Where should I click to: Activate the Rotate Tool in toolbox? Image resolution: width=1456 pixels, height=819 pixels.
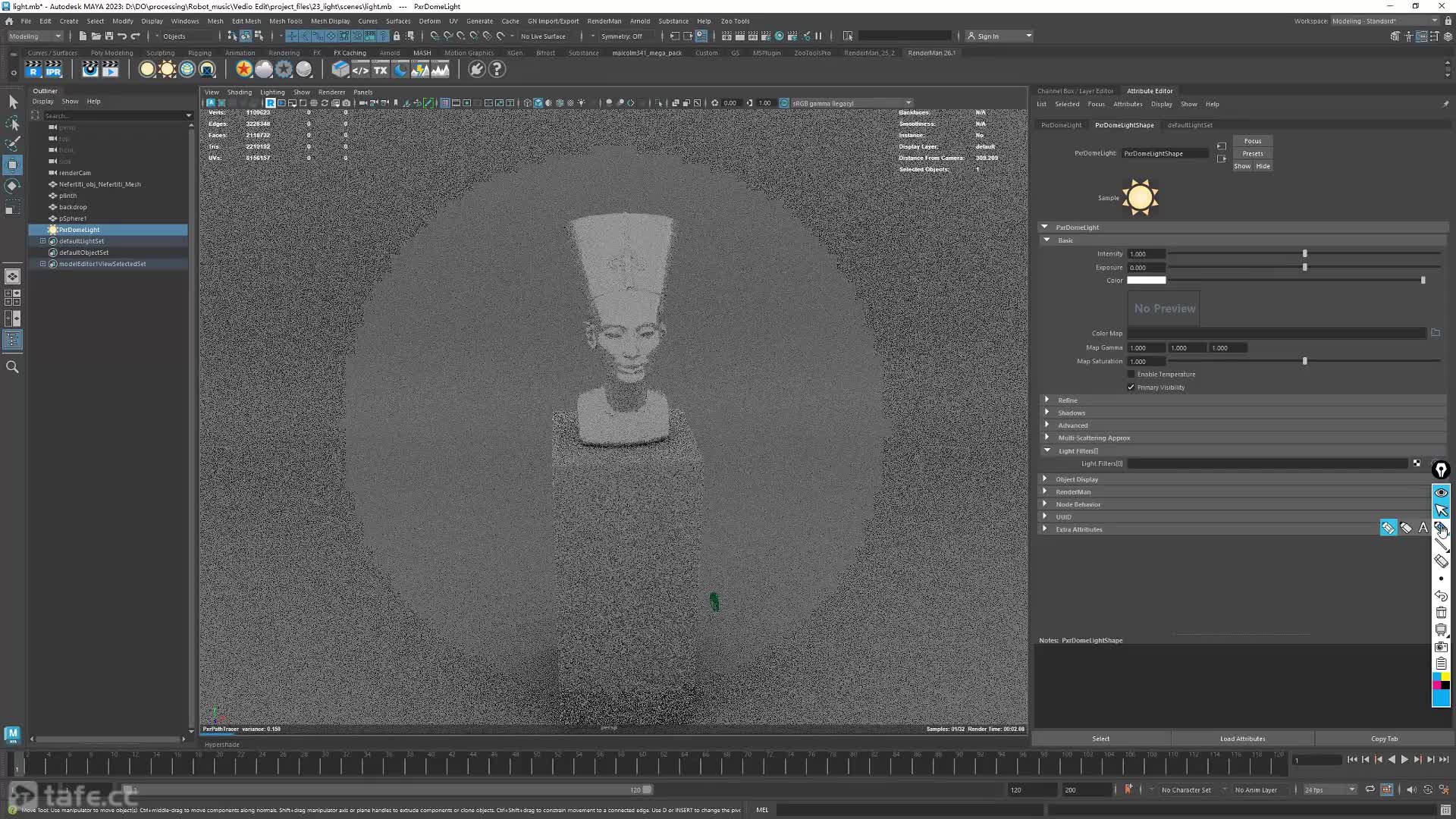point(13,186)
